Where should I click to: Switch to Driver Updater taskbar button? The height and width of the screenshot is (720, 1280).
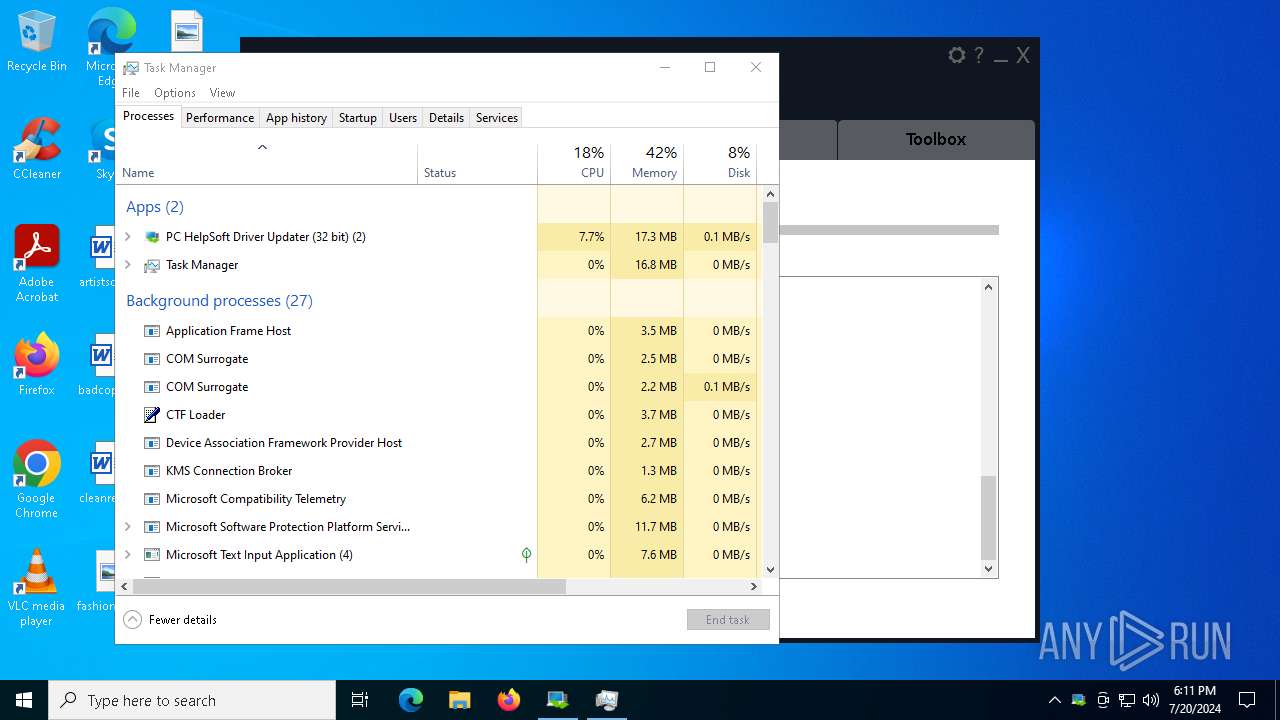[x=557, y=700]
